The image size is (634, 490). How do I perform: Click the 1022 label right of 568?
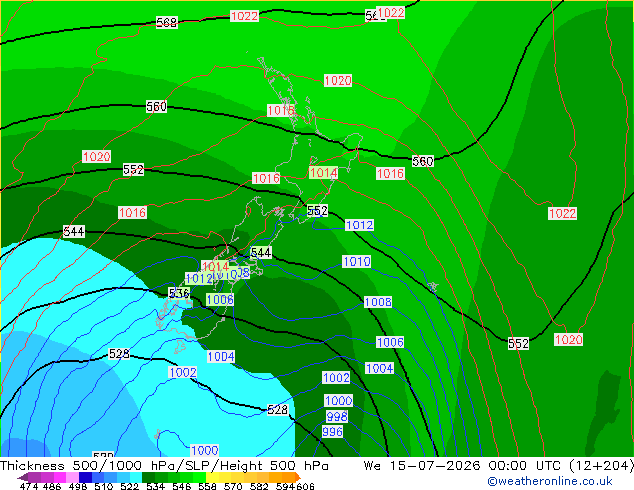[244, 16]
